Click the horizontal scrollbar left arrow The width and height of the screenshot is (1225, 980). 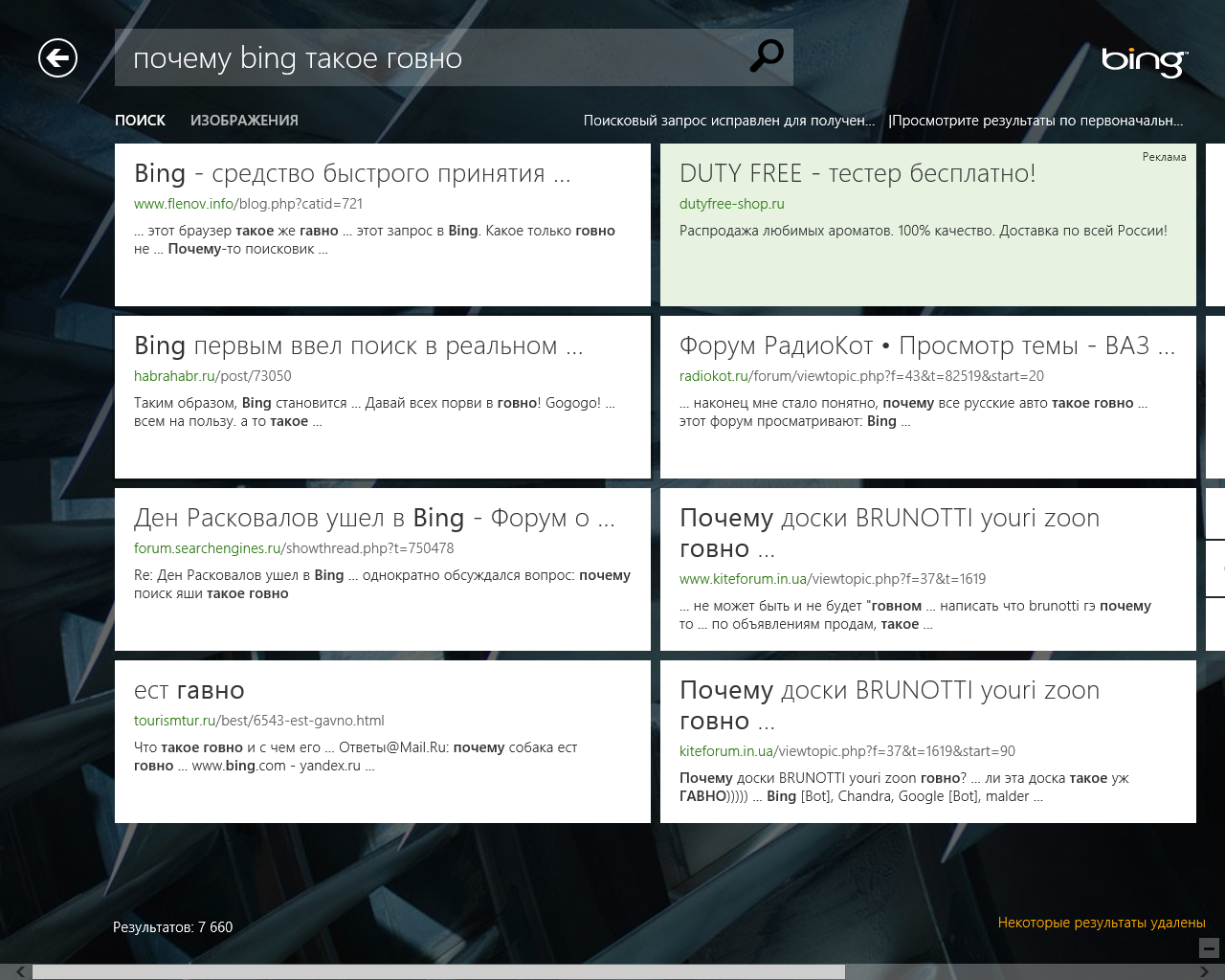(20, 971)
